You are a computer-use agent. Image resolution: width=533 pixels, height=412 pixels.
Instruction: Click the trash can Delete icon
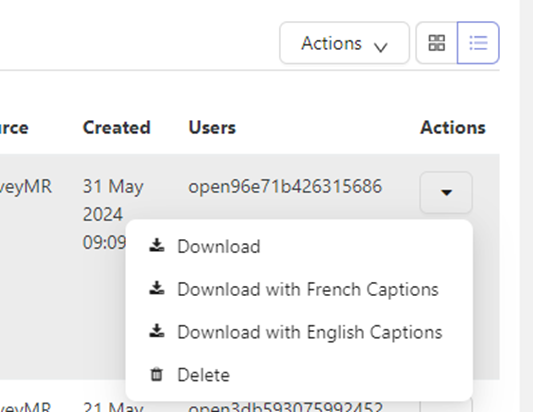point(156,374)
